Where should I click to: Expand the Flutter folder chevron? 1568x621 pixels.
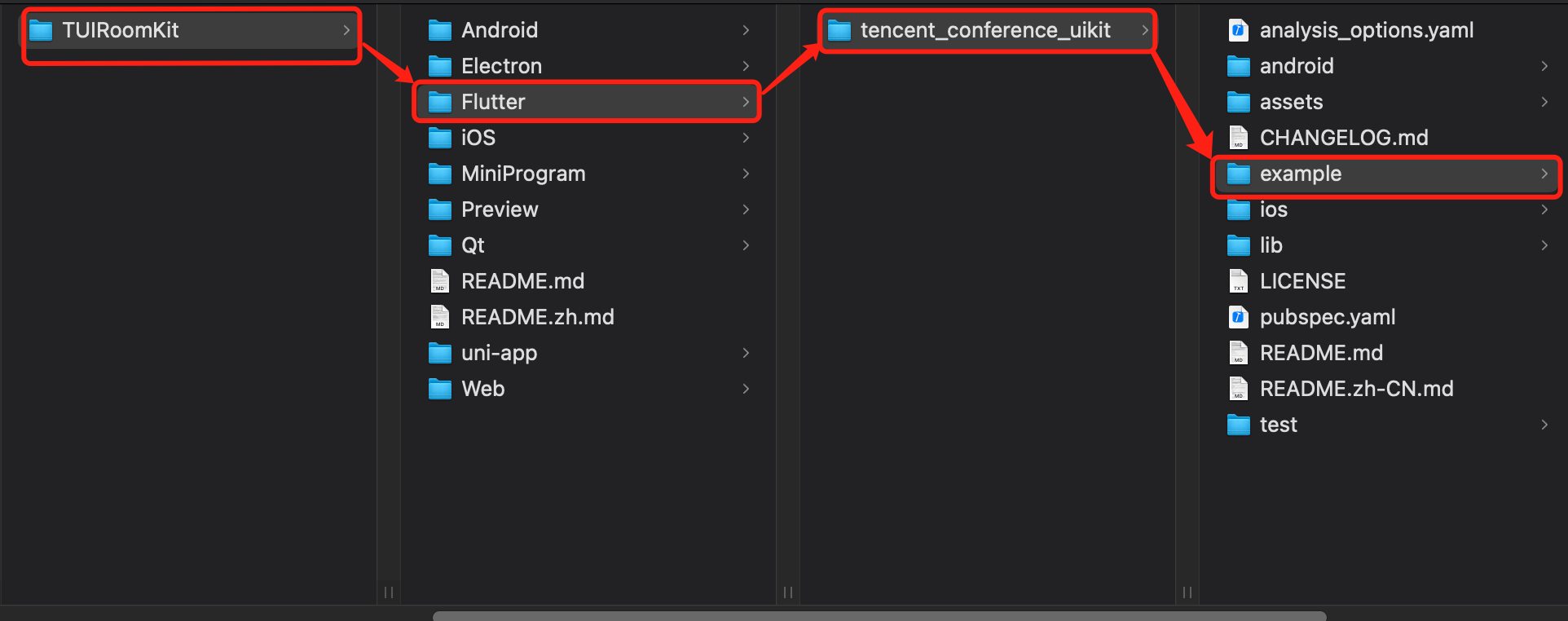click(746, 102)
